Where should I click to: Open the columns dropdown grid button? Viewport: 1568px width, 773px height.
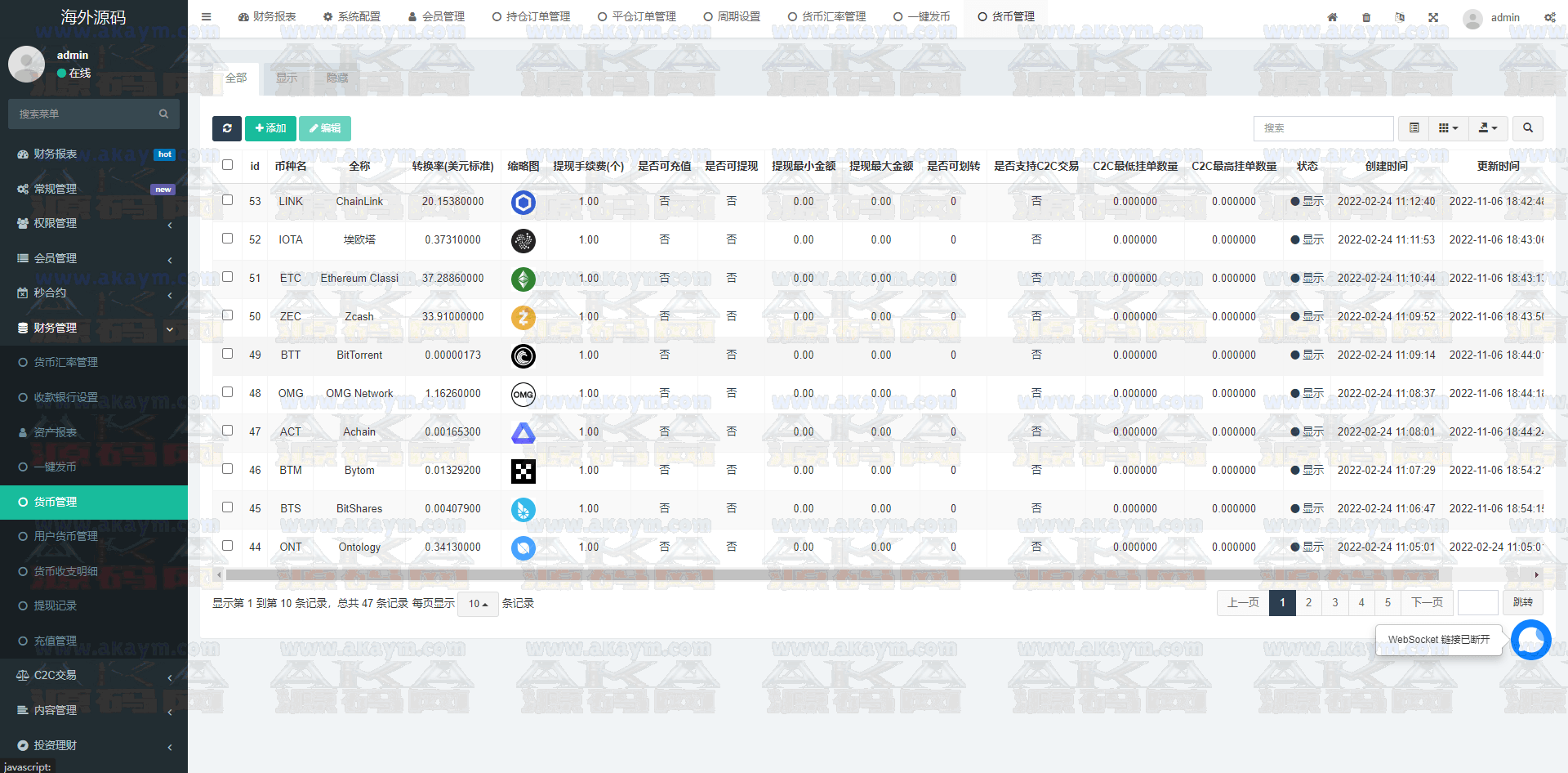point(1448,128)
